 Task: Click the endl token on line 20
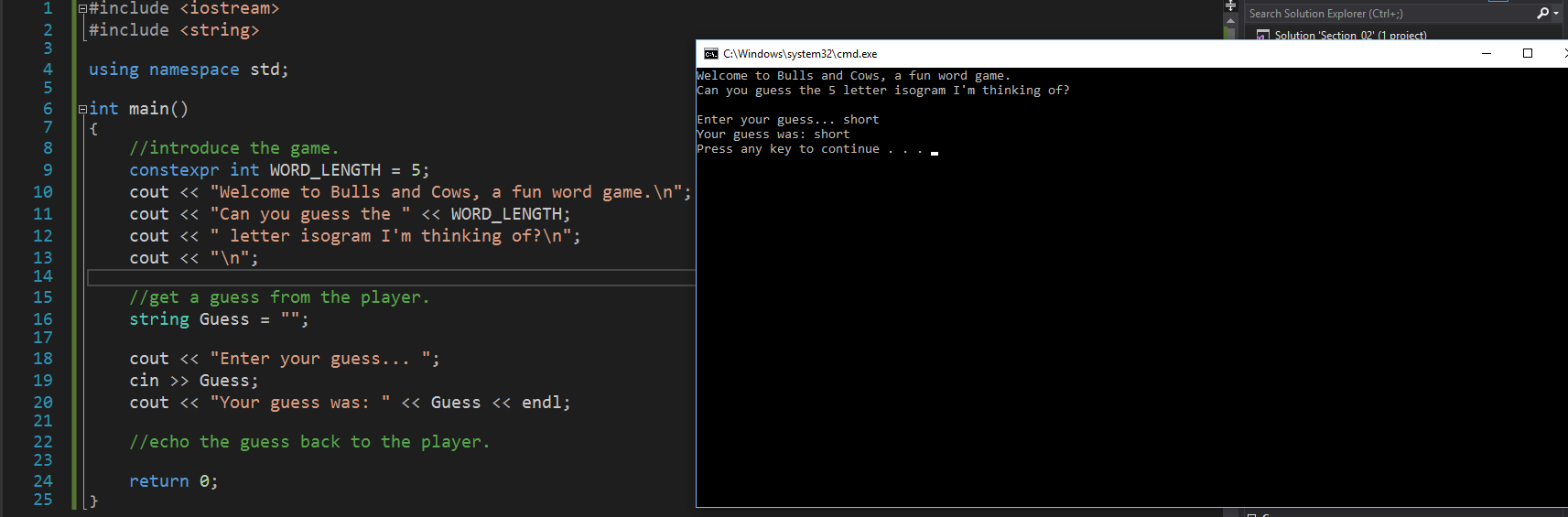[x=542, y=403]
